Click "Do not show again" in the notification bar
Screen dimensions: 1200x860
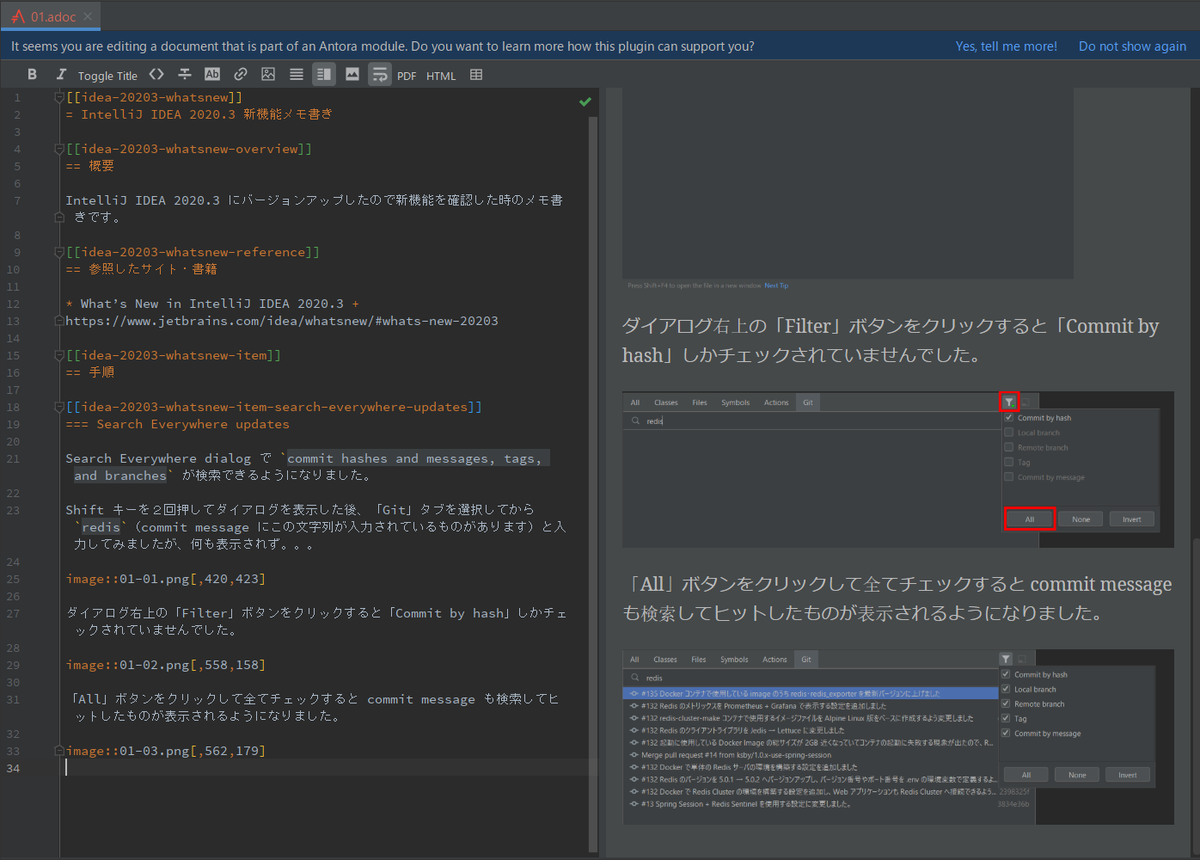(x=1131, y=46)
